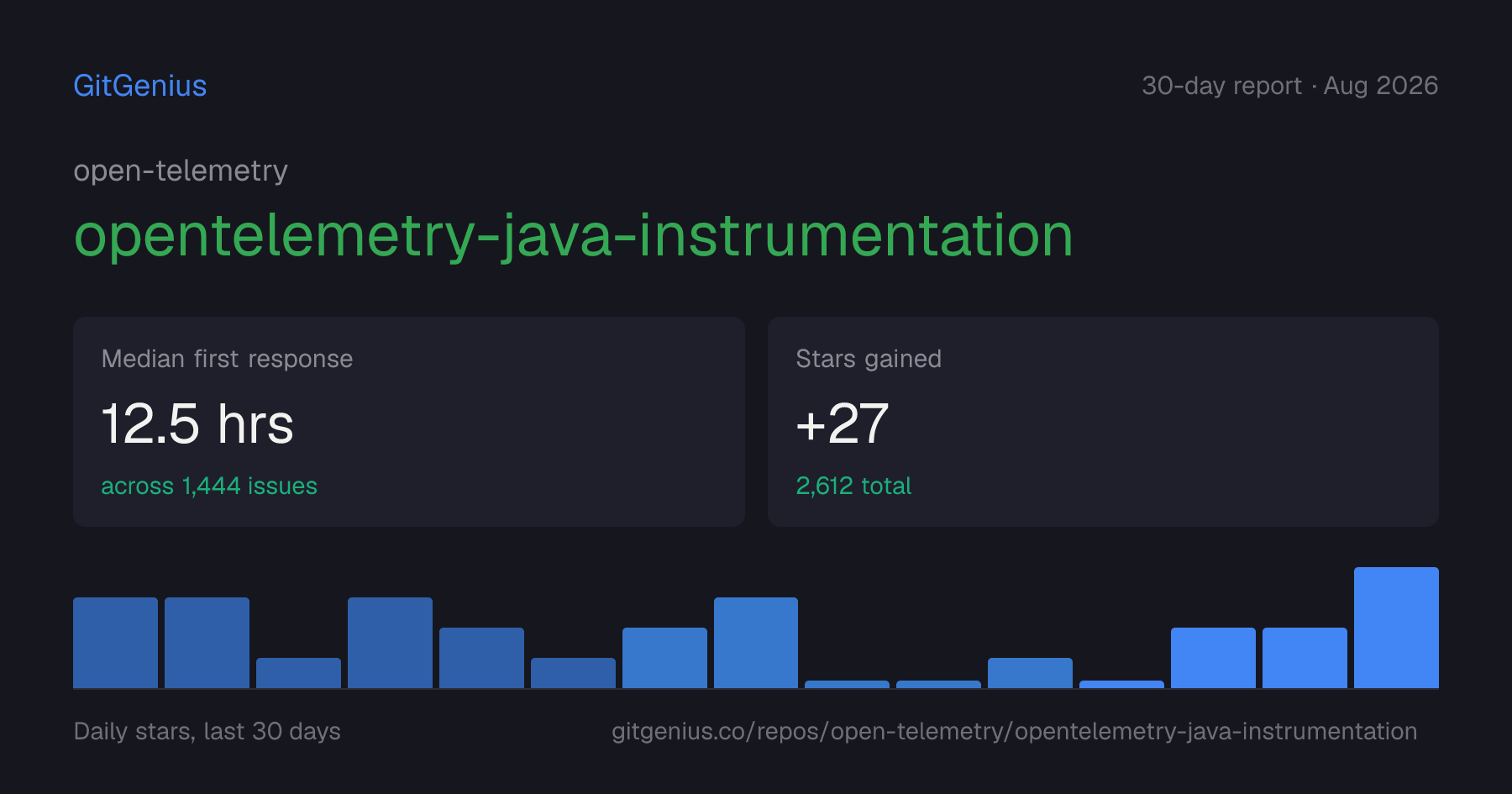Select the open-telemetry organization name

(x=181, y=171)
